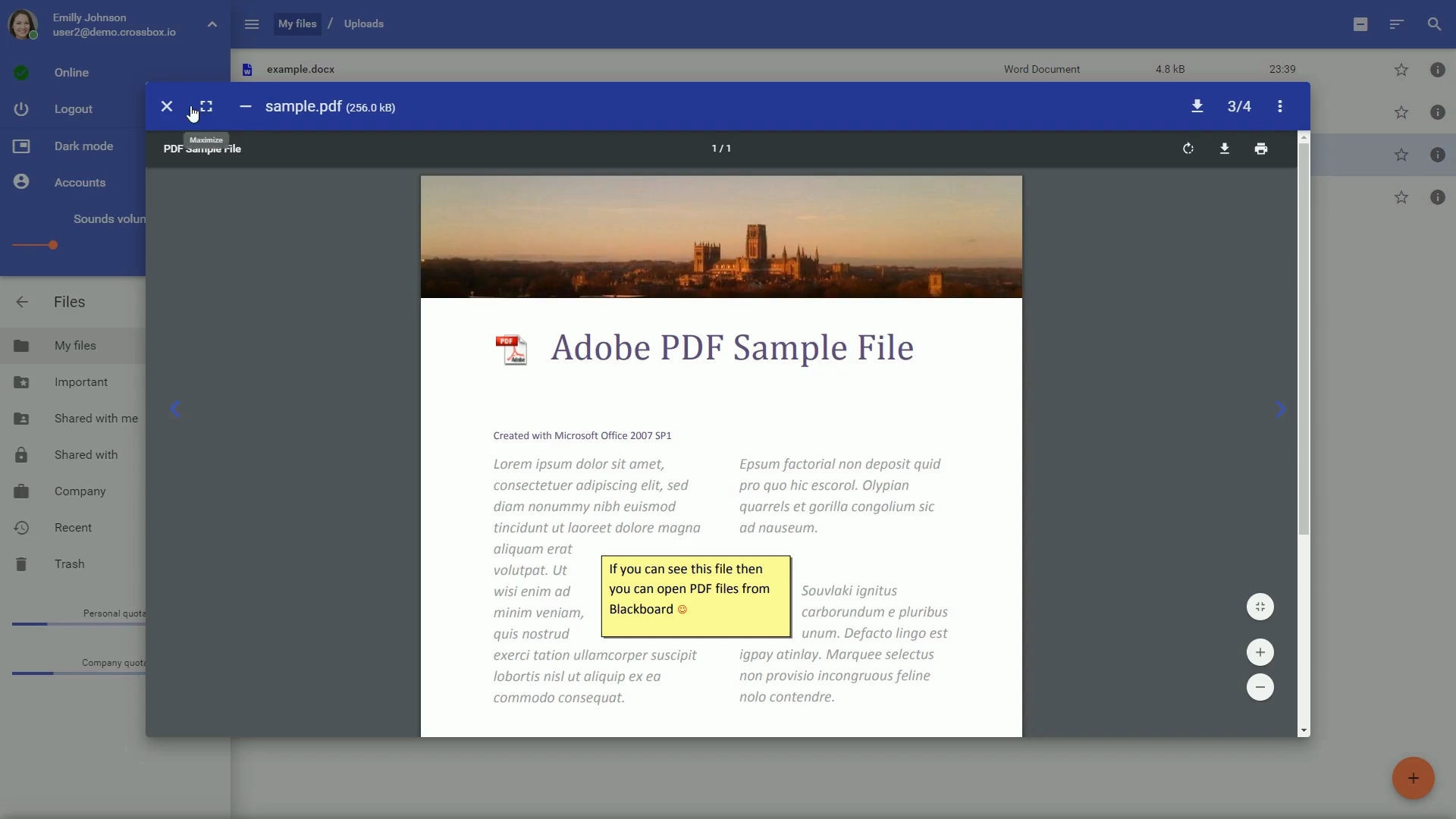The image size is (1456, 819).
Task: Open the Trash
Action: click(x=73, y=564)
